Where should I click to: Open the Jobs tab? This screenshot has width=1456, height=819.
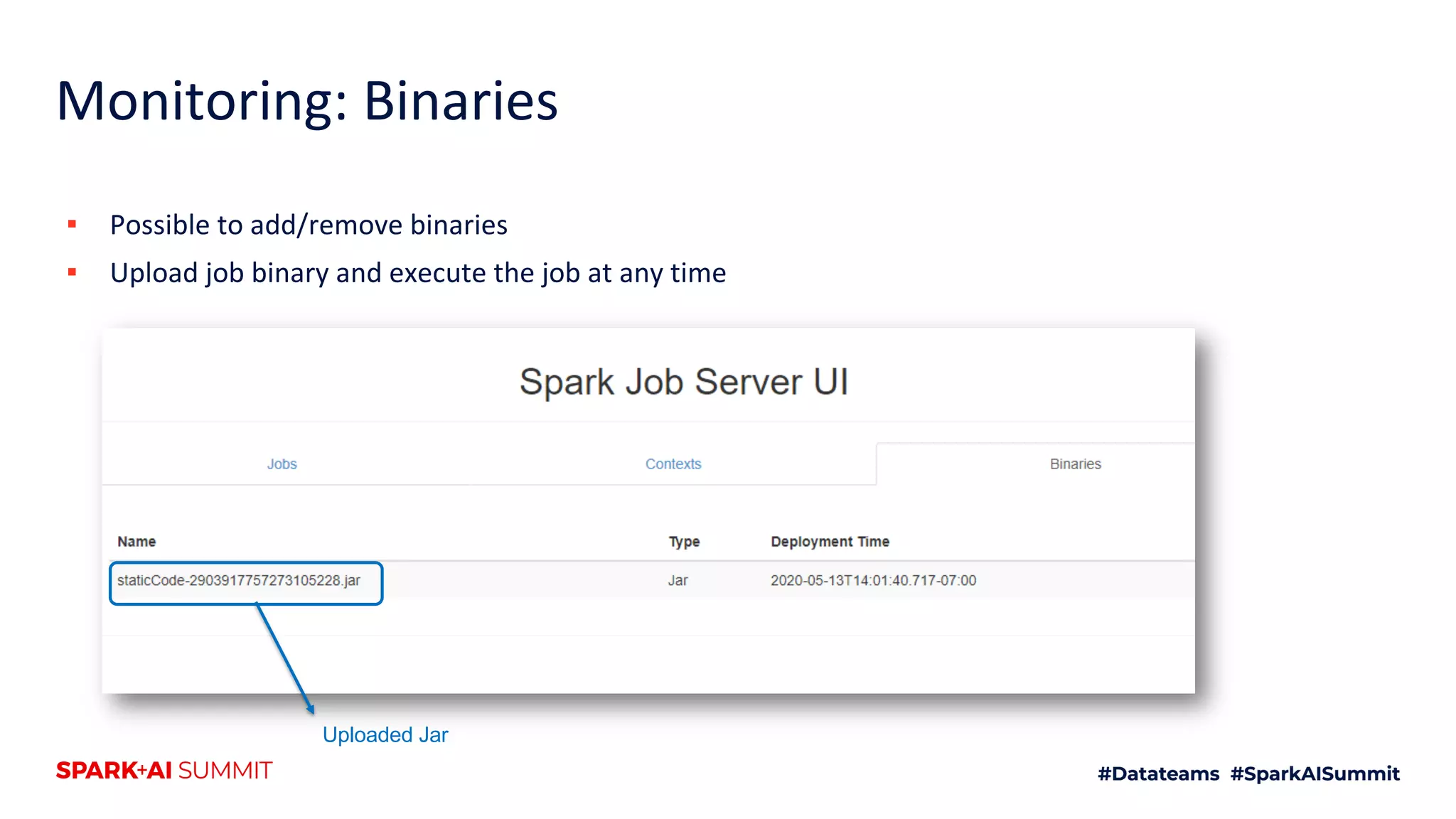coord(282,464)
